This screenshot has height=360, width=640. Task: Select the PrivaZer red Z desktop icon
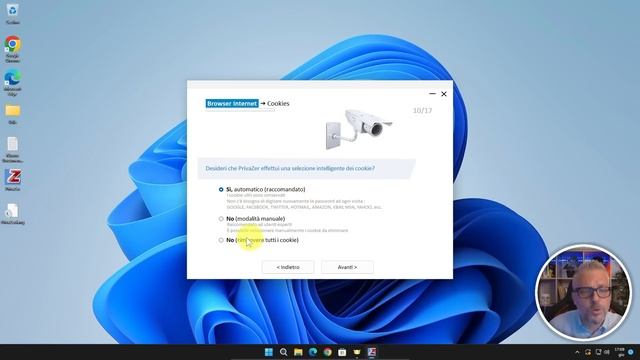(13, 180)
